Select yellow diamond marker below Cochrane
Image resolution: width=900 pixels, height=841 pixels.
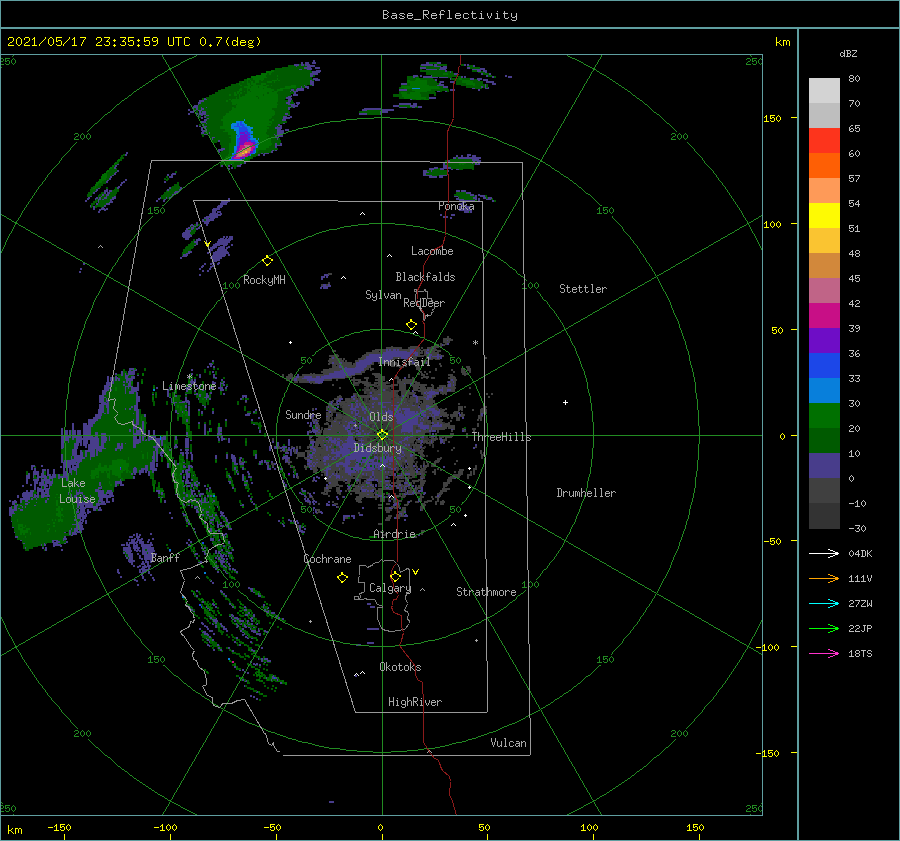pyautogui.click(x=342, y=578)
